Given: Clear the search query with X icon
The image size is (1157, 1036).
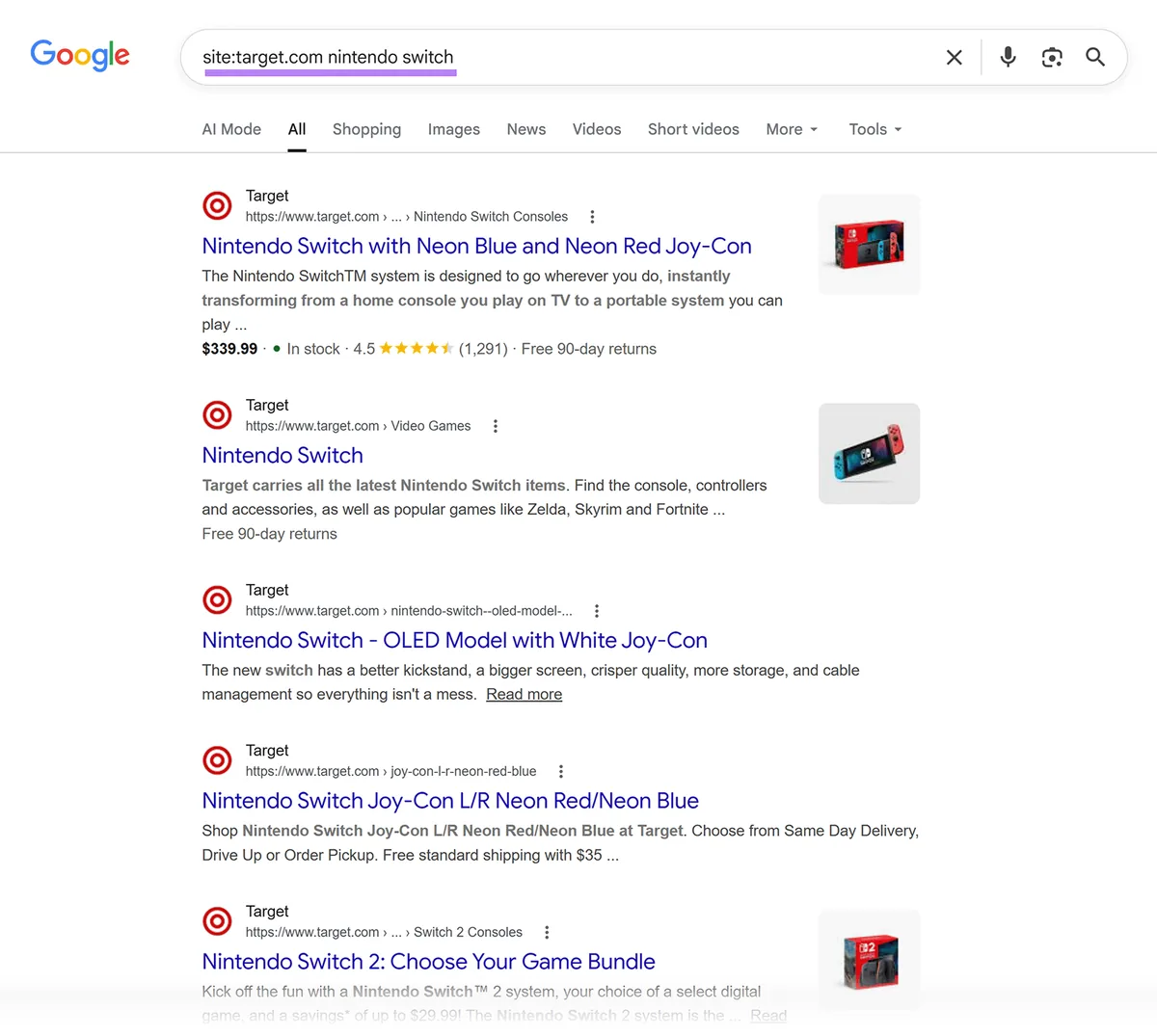Looking at the screenshot, I should [955, 57].
